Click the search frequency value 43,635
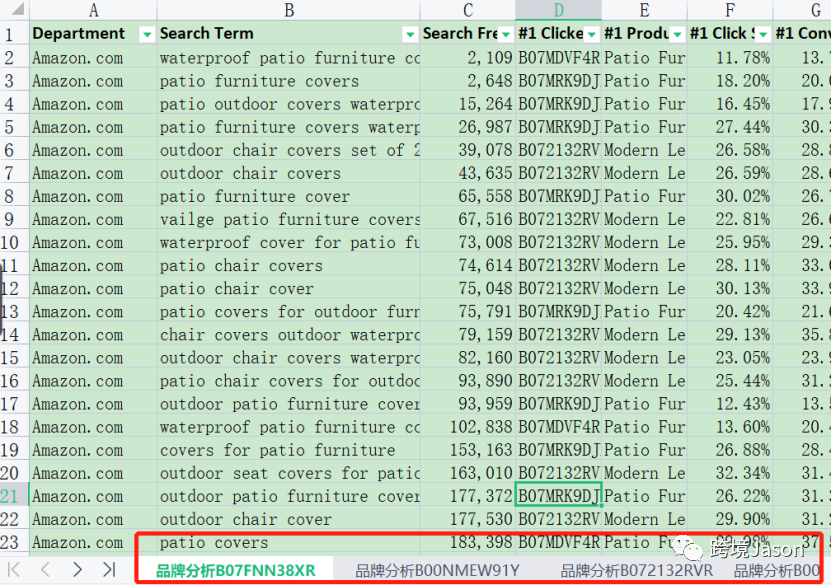831x585 pixels. coord(485,173)
